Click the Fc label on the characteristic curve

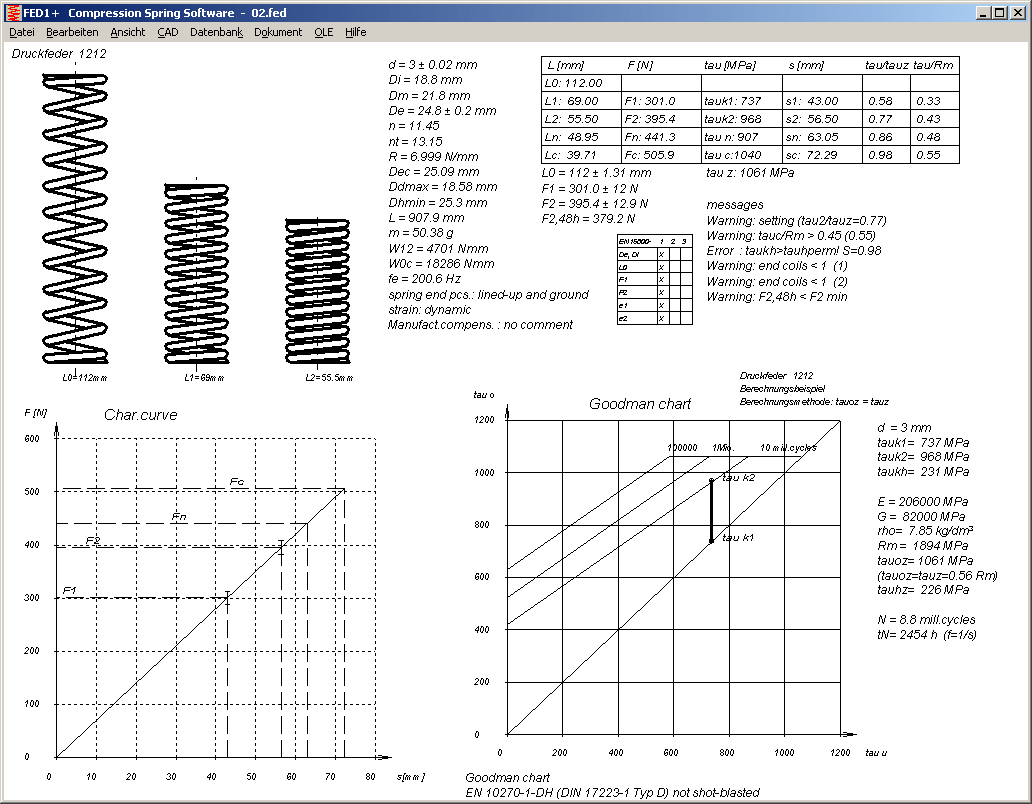click(x=237, y=482)
